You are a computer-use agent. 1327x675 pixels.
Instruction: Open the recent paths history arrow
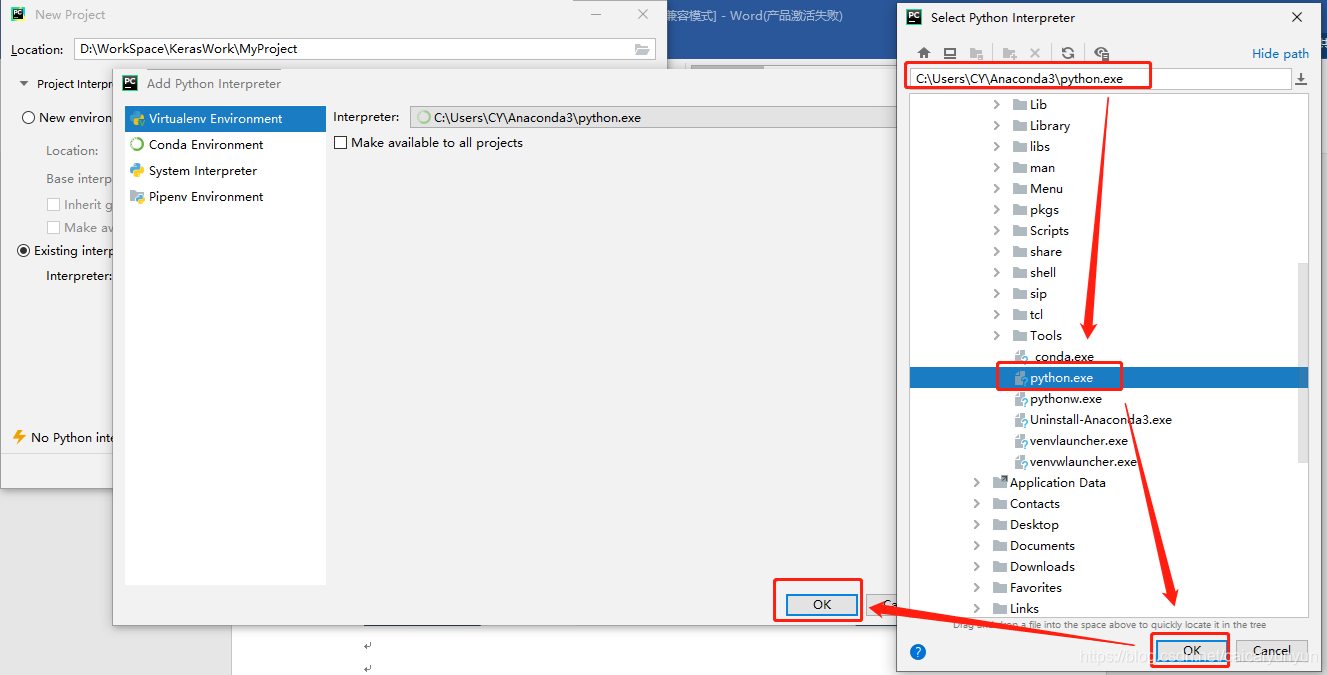(1301, 79)
